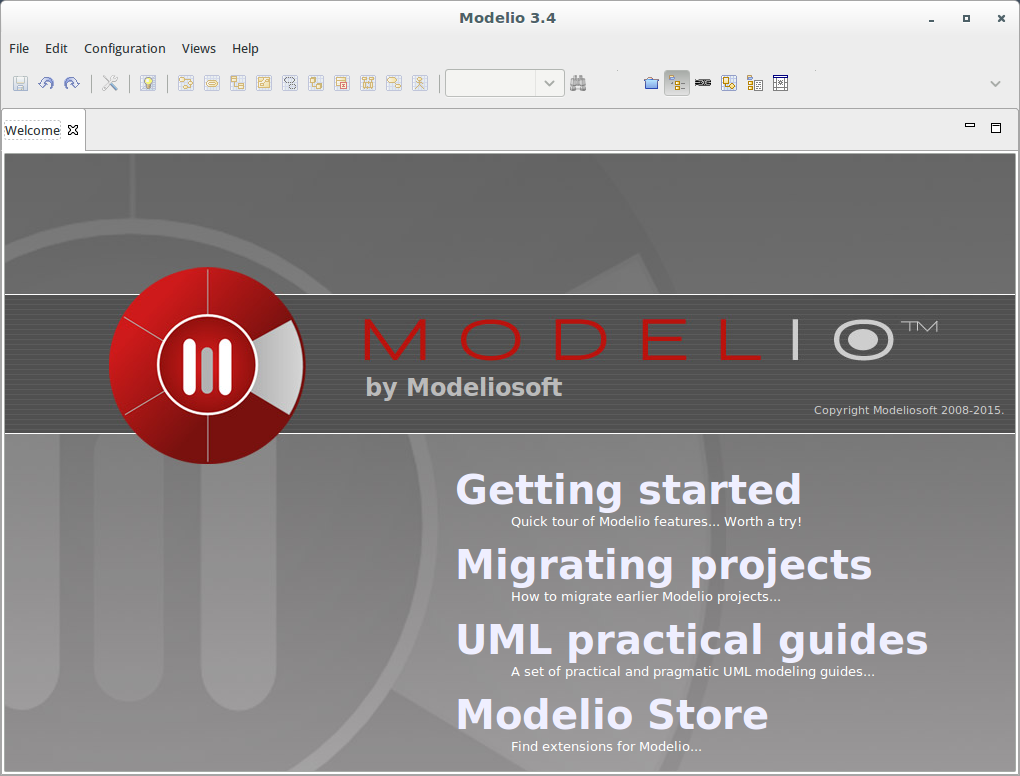Image resolution: width=1020 pixels, height=776 pixels.
Task: Open the Migrating projects link
Action: pos(664,565)
